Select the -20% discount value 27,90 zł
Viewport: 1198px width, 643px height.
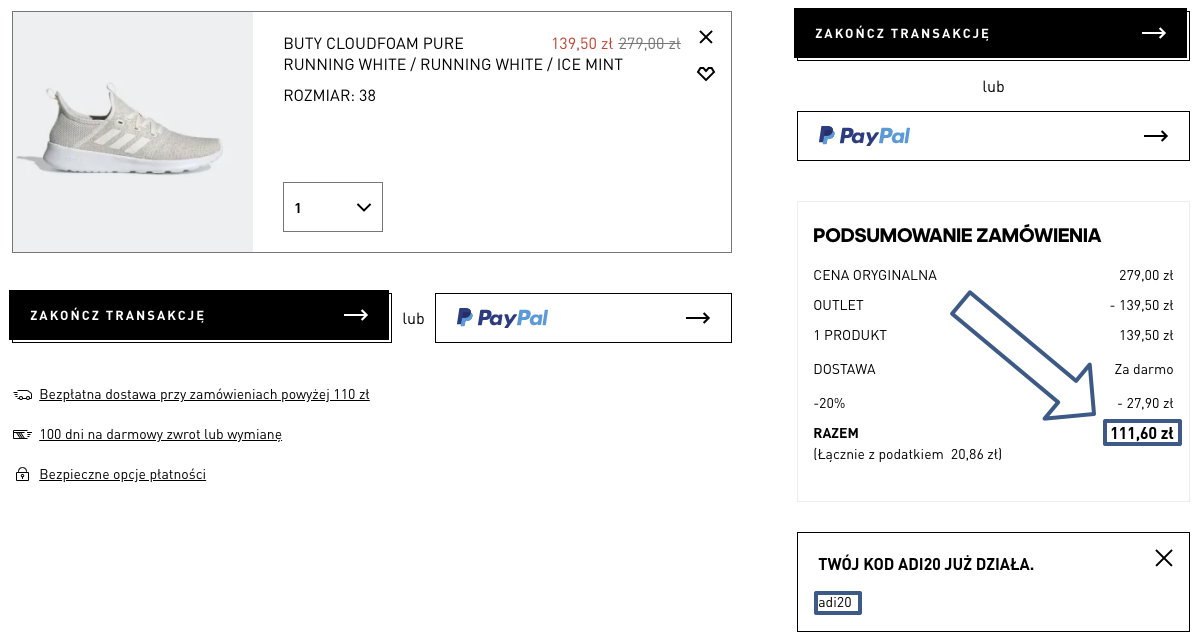pos(1145,403)
